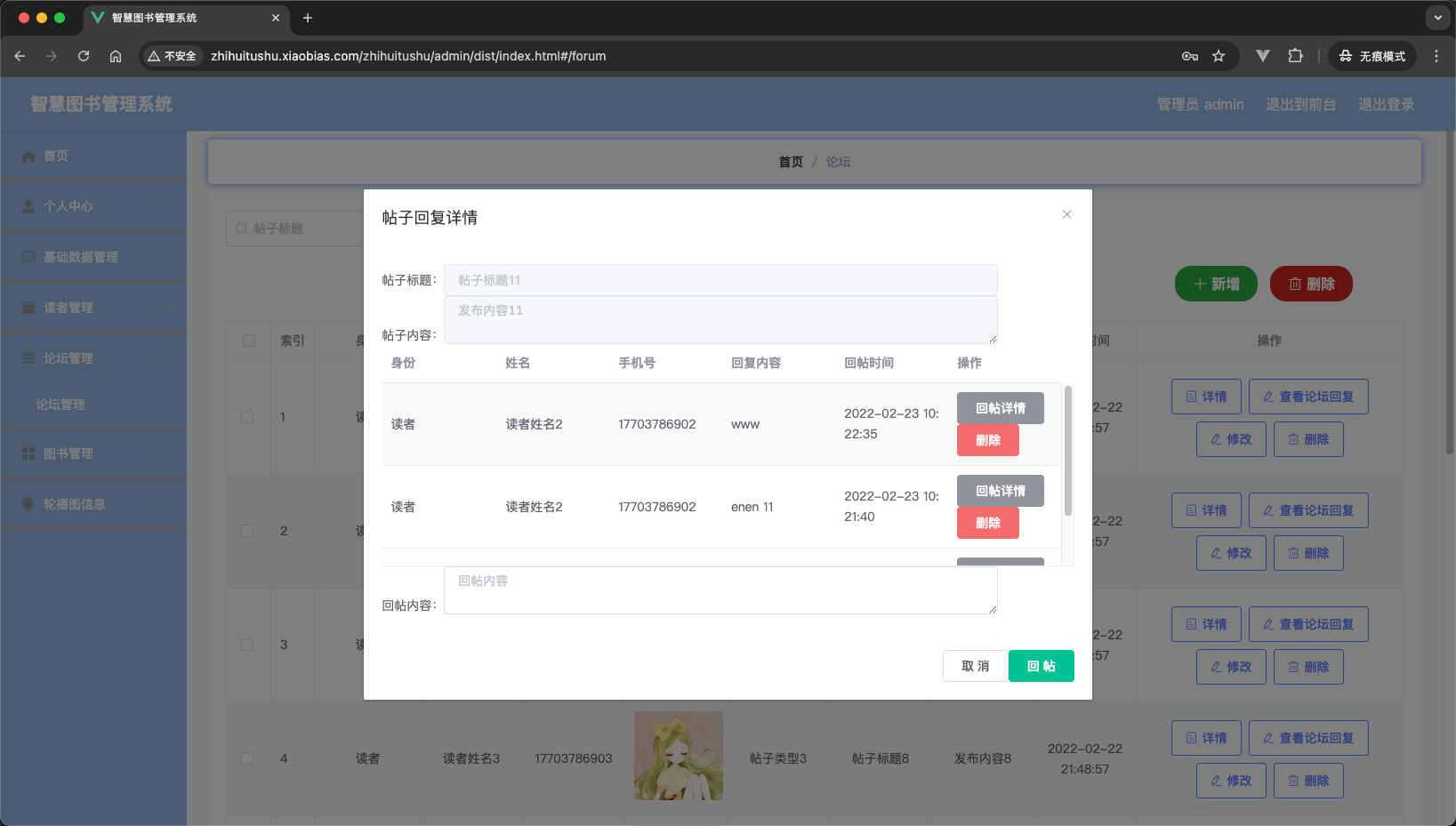1456x826 pixels.
Task: Click the 退出登录 header link
Action: tap(1386, 104)
